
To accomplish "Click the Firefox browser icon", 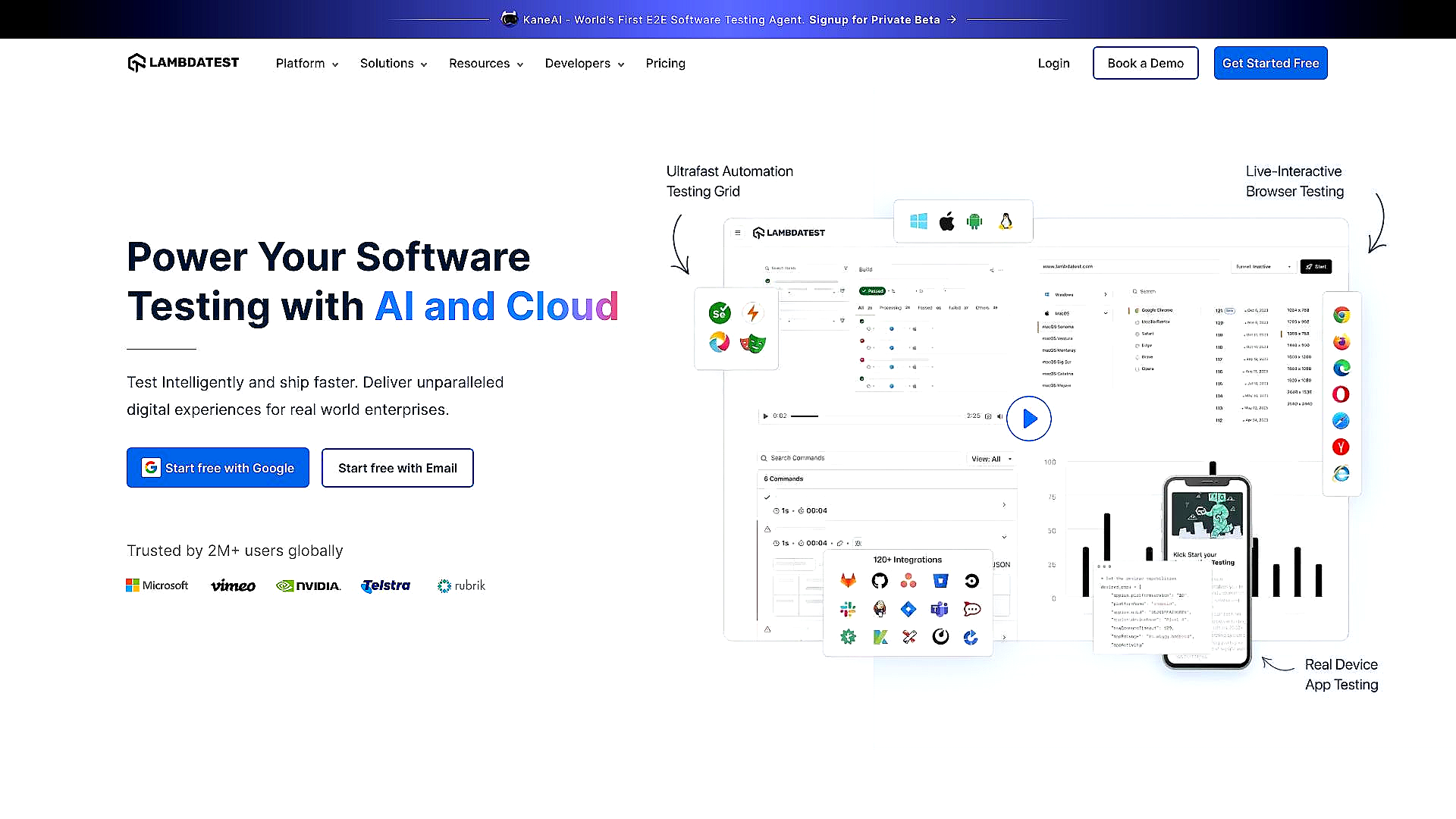I will pyautogui.click(x=1341, y=342).
